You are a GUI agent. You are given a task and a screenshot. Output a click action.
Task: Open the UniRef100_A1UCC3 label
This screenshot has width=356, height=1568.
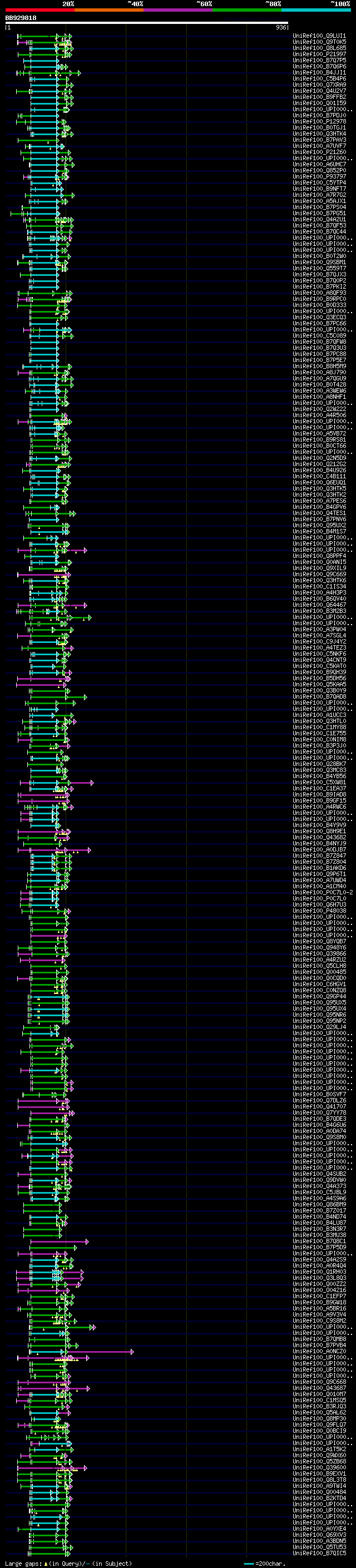[319, 715]
